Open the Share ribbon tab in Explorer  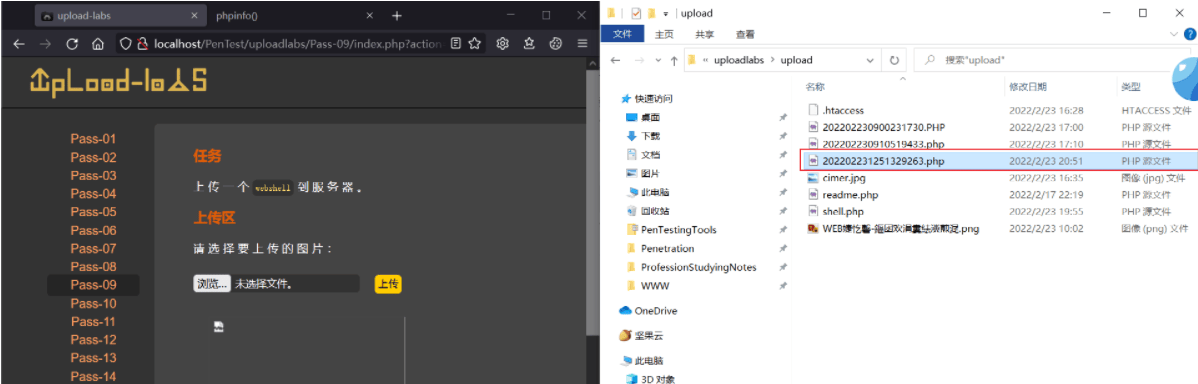pyautogui.click(x=704, y=34)
